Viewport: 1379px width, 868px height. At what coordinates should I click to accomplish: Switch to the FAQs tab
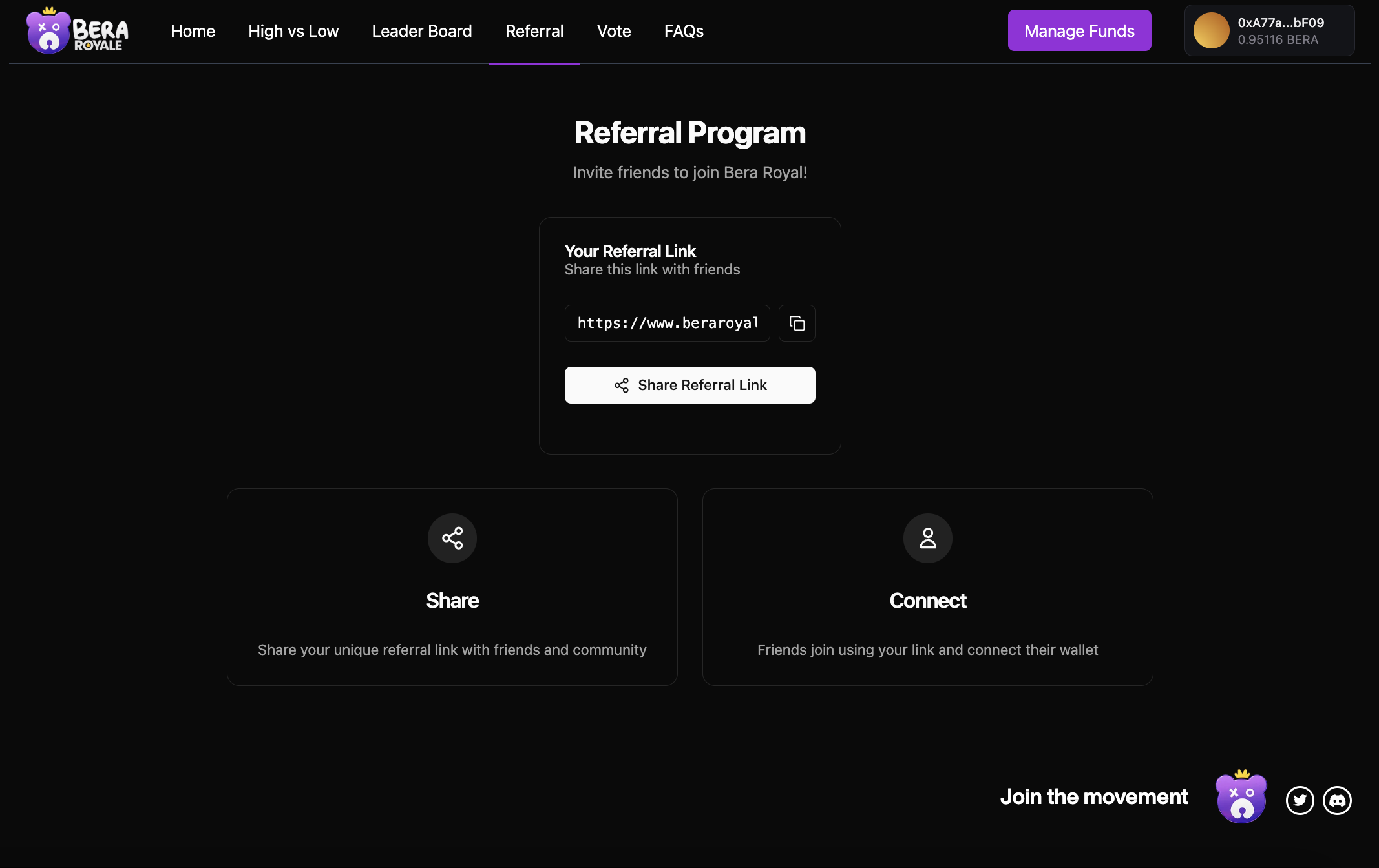pyautogui.click(x=683, y=30)
